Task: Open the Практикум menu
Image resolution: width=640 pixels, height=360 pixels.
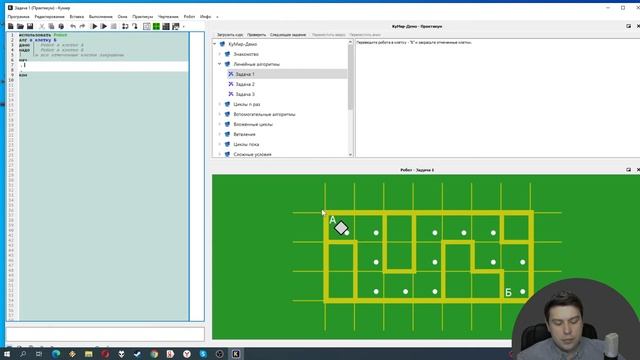Action: click(x=142, y=16)
